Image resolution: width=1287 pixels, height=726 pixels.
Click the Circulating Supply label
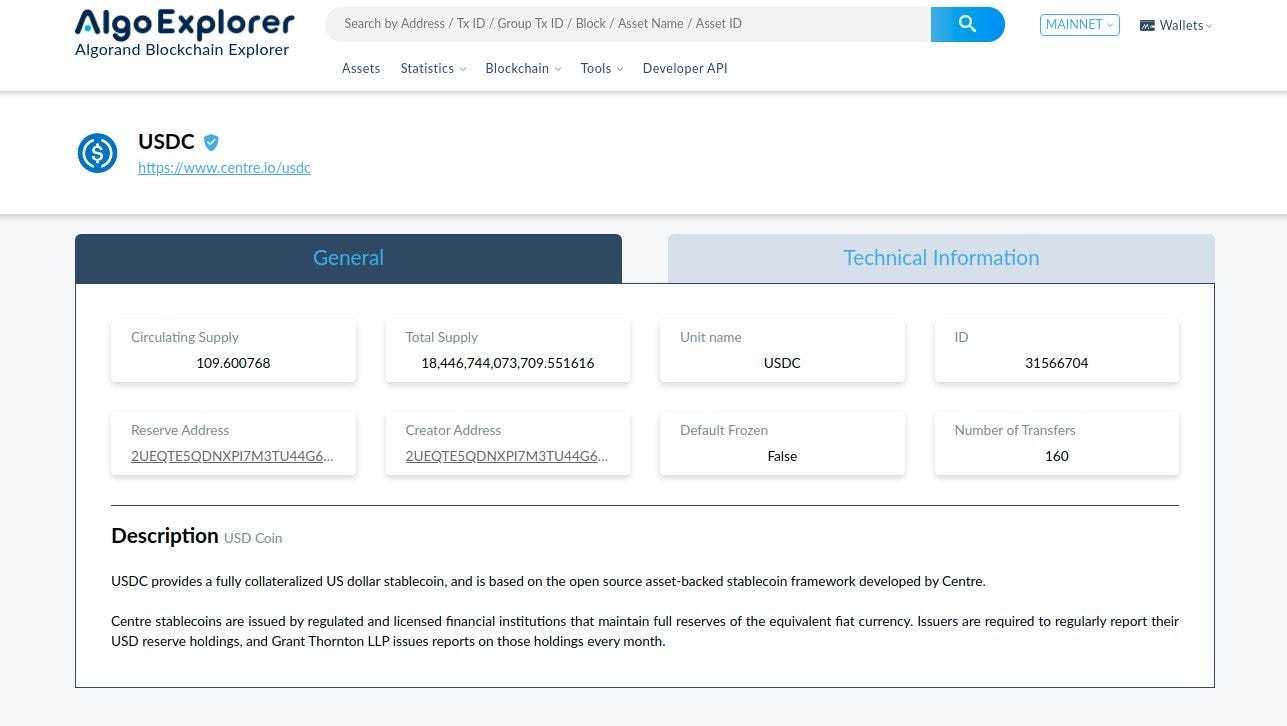pyautogui.click(x=185, y=337)
